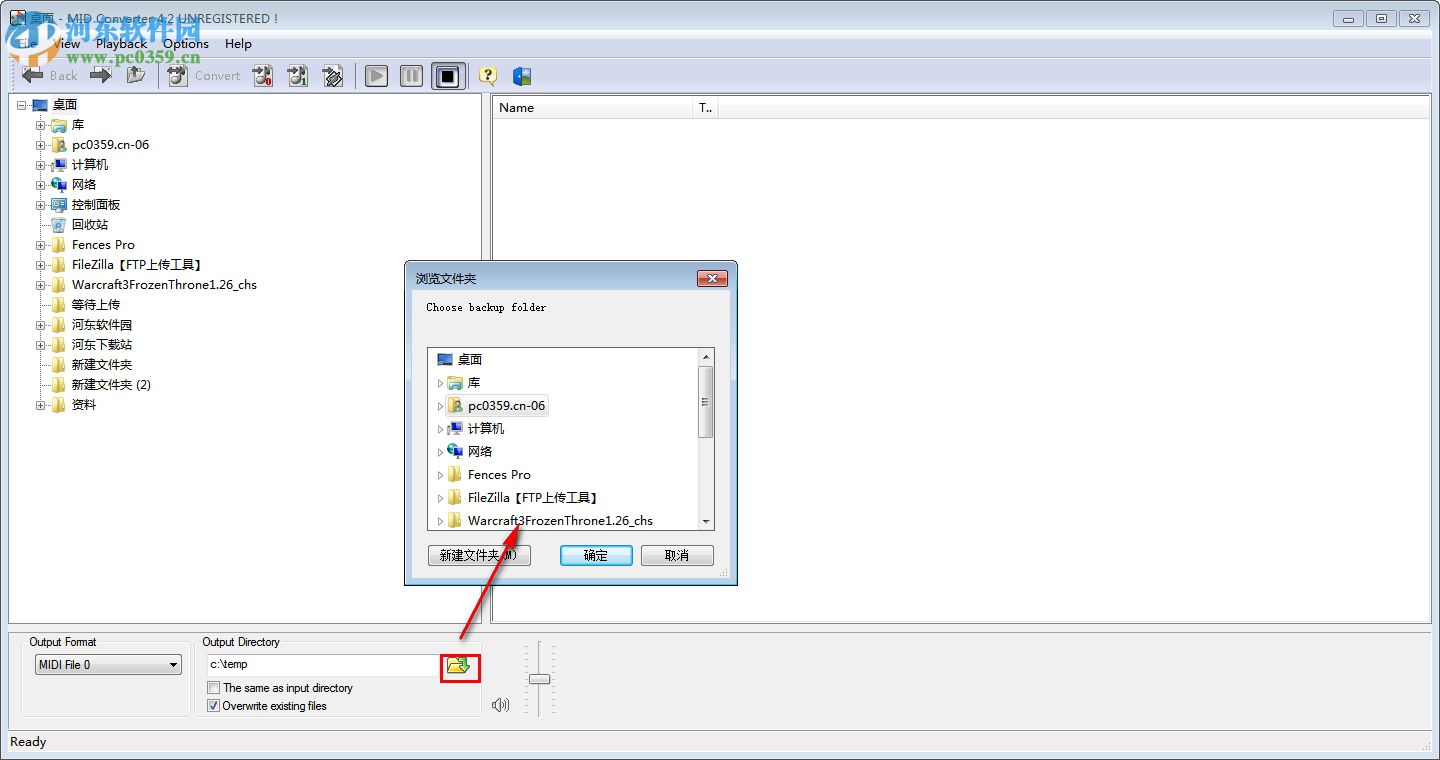
Task: Uncheck 'Overwrite existing files' checkbox
Action: [x=213, y=706]
